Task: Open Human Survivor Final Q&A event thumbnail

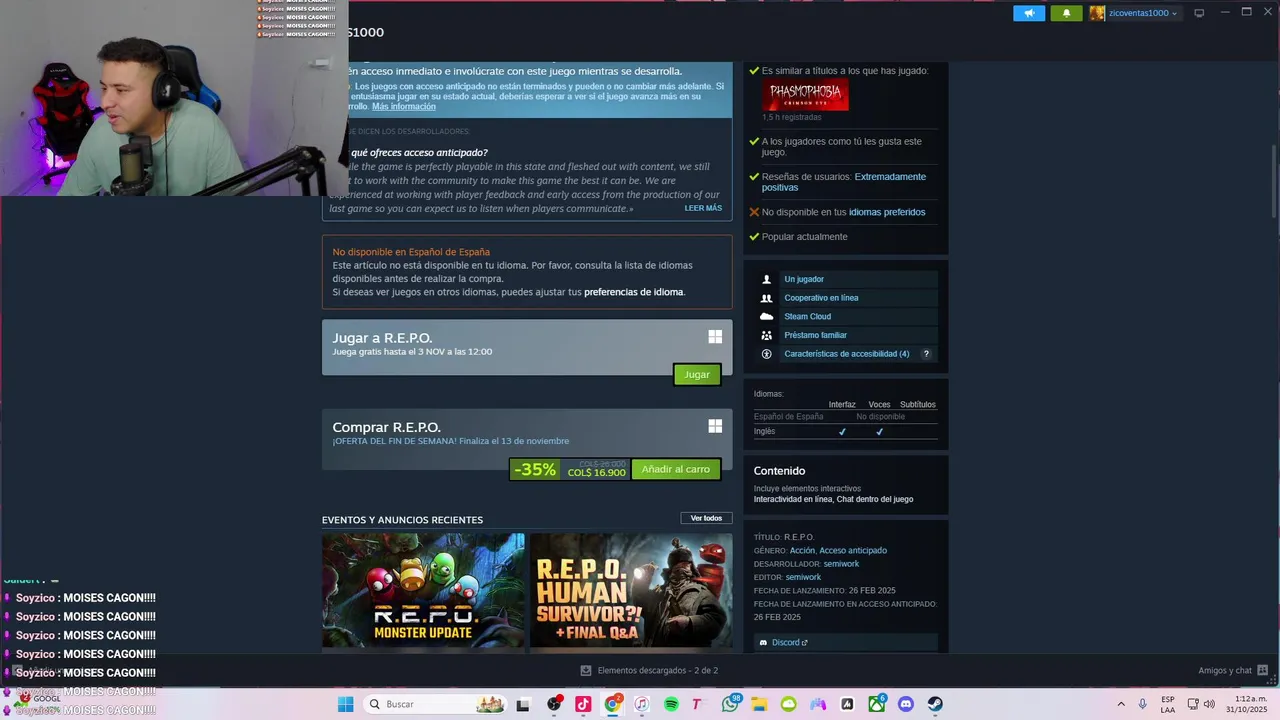Action: point(631,590)
